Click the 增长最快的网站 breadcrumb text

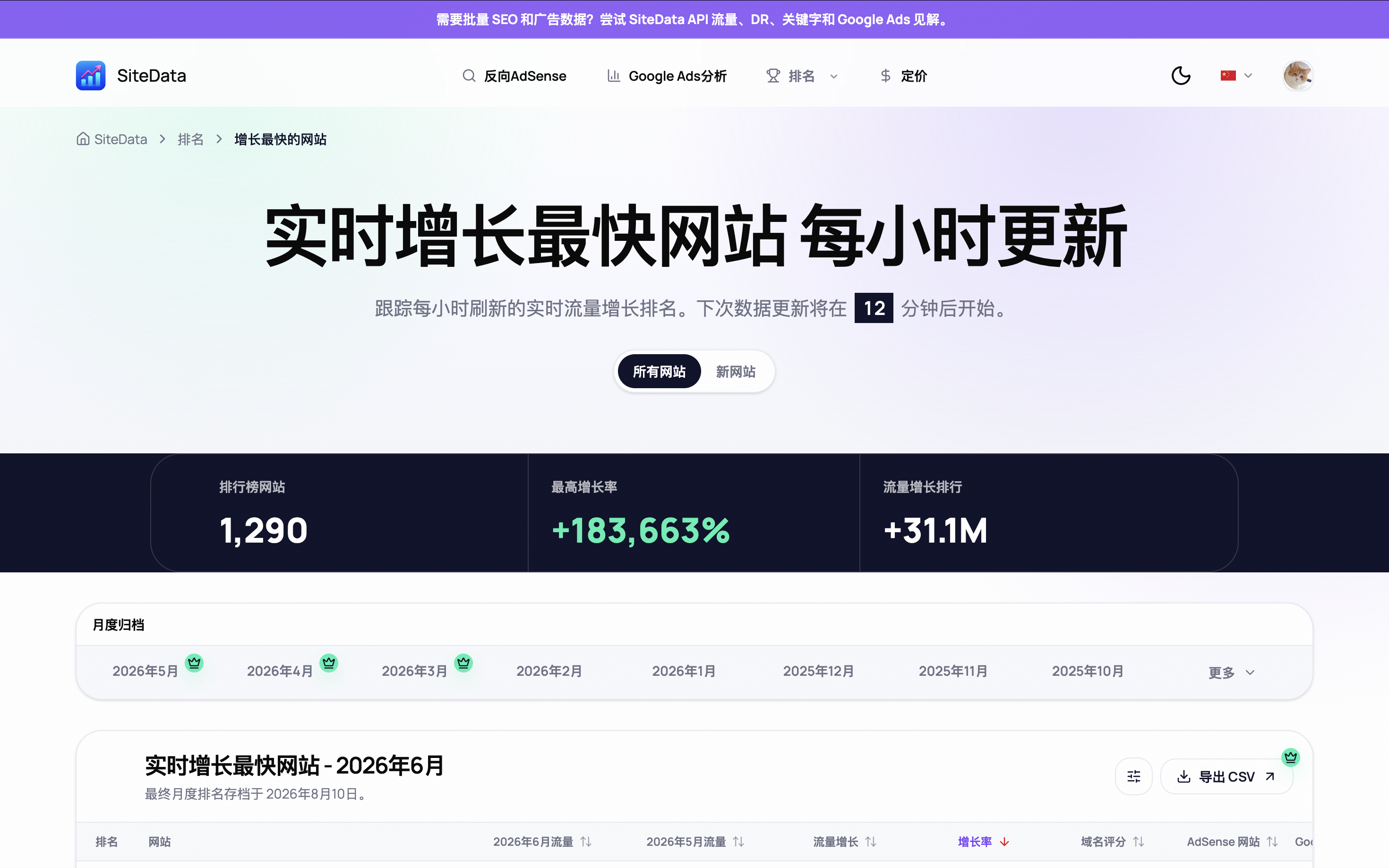pyautogui.click(x=280, y=139)
